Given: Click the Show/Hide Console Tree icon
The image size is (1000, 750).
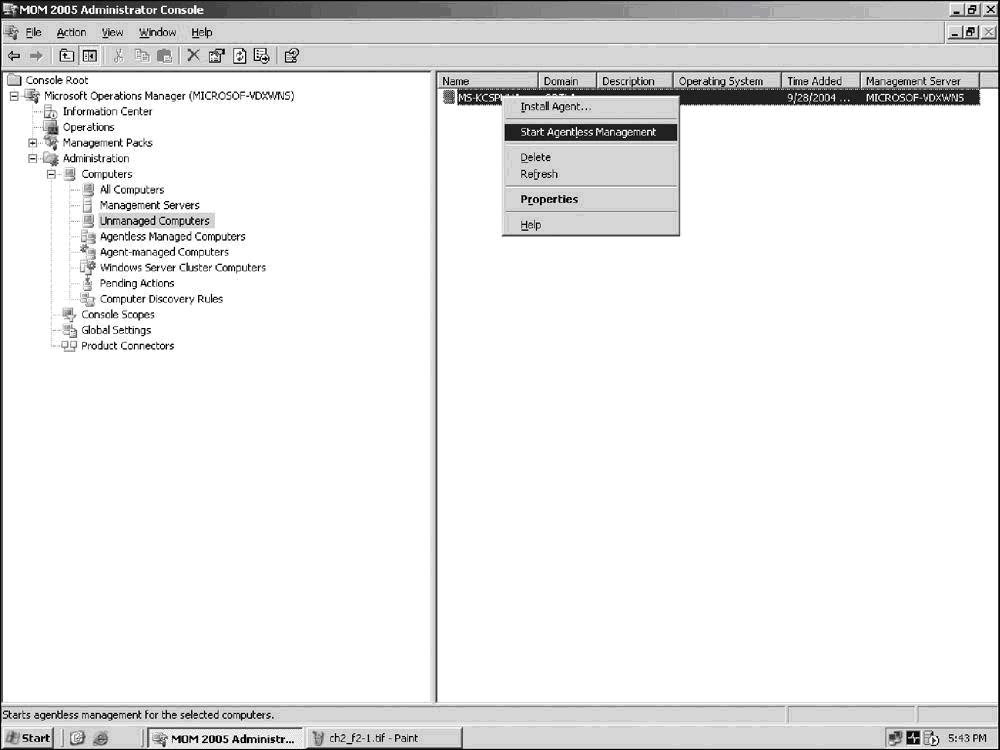Looking at the screenshot, I should (x=89, y=56).
